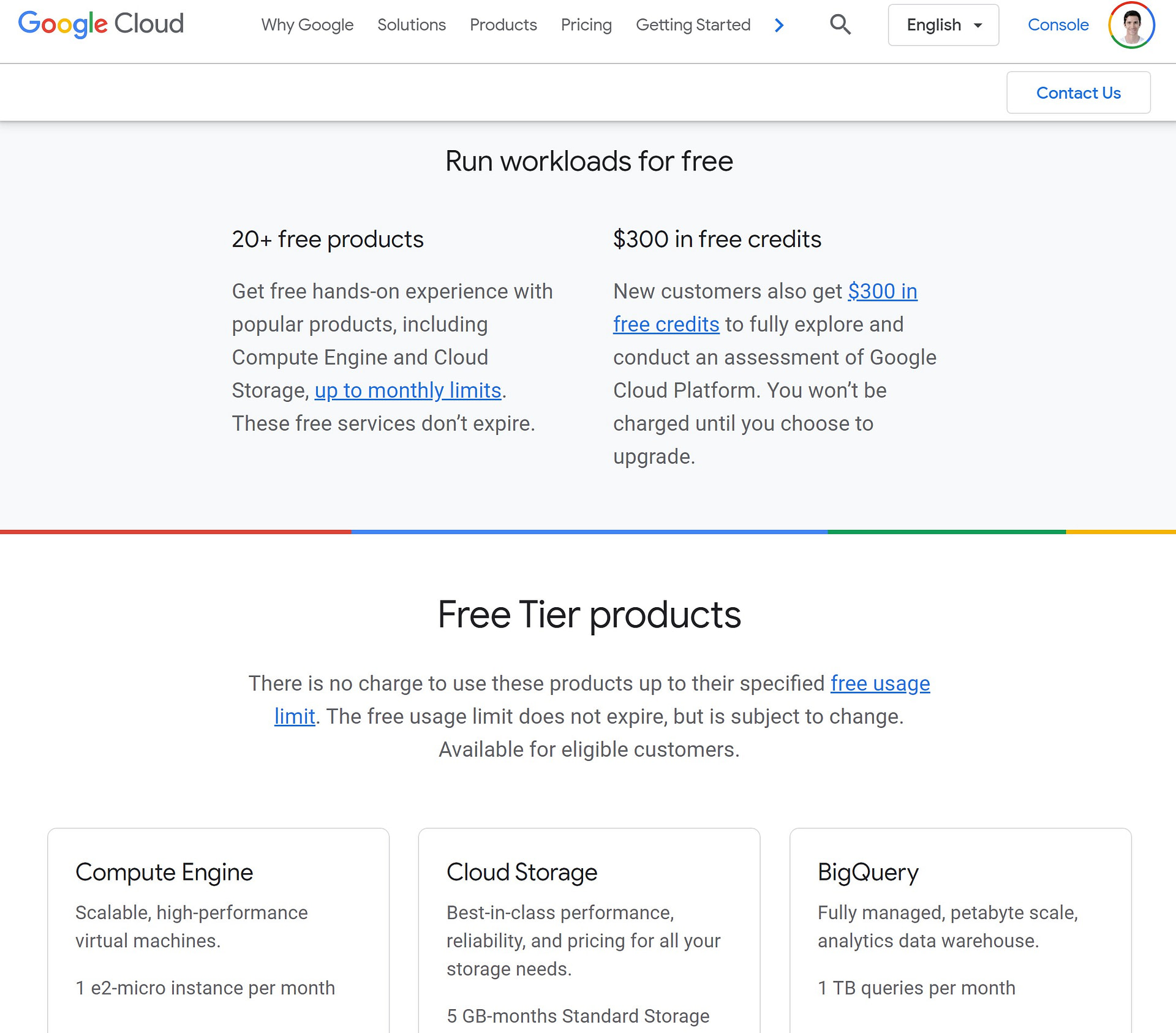Open the Getting Started menu
This screenshot has width=1176, height=1033.
coord(693,25)
